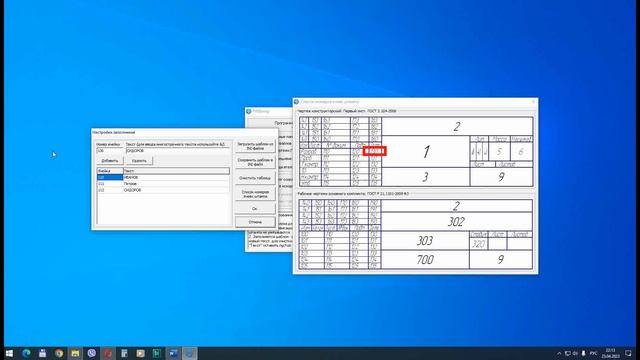The width and height of the screenshot is (640, 360).
Task: Select the СИДОРОВ row in the table
Action: [163, 190]
